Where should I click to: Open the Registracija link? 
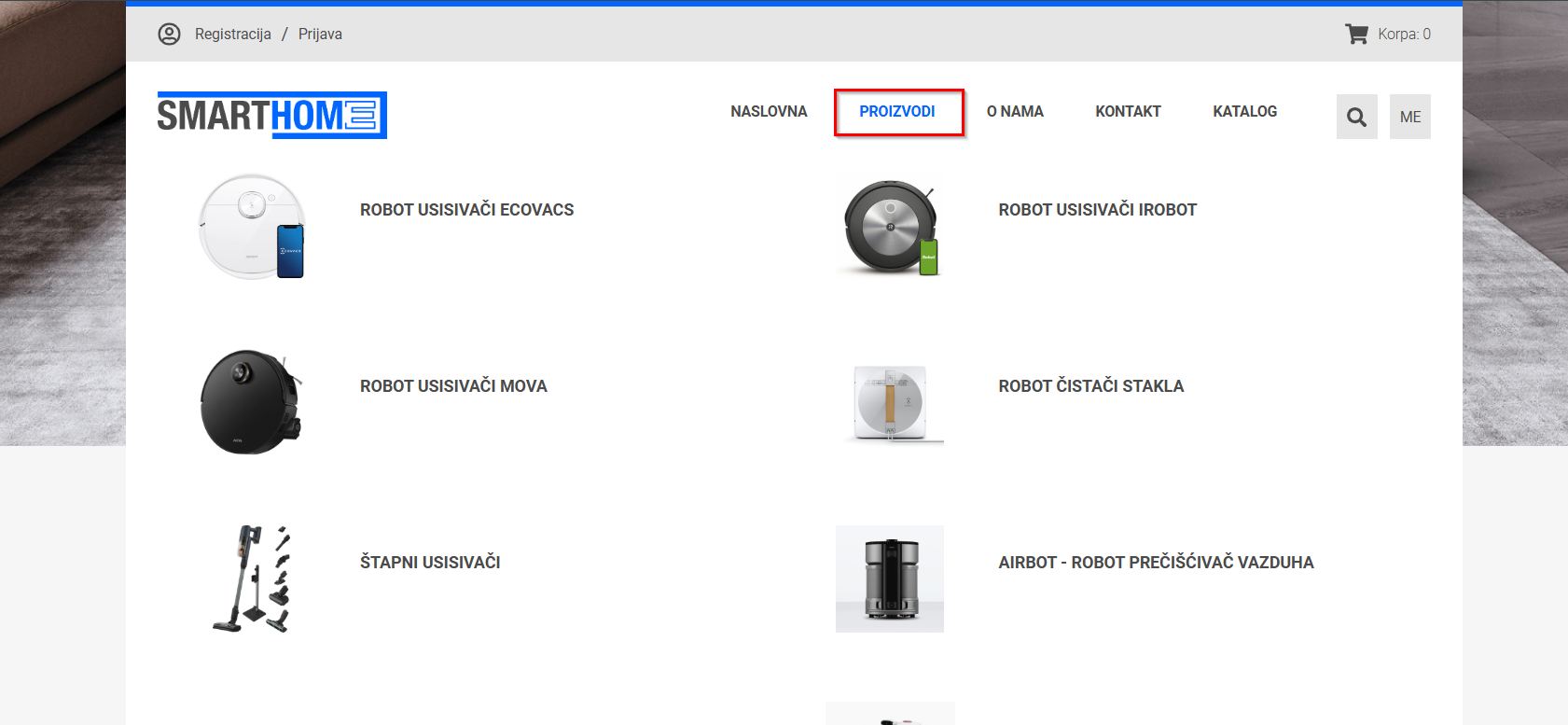[232, 35]
